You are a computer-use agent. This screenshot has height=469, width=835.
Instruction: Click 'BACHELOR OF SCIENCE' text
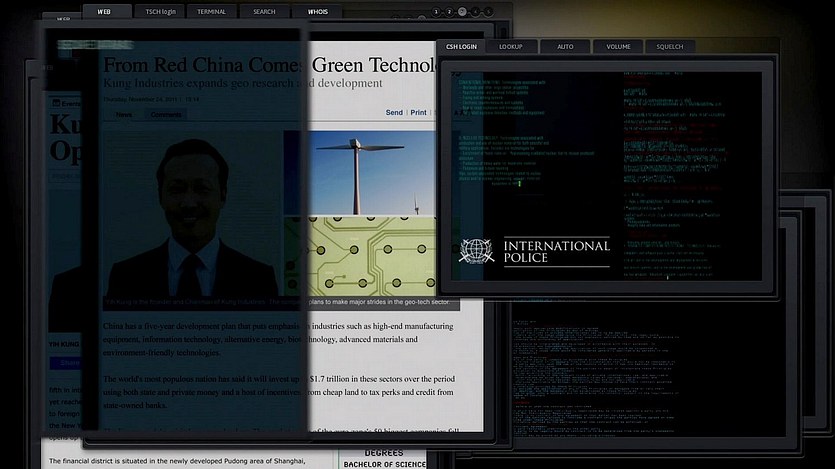point(384,465)
